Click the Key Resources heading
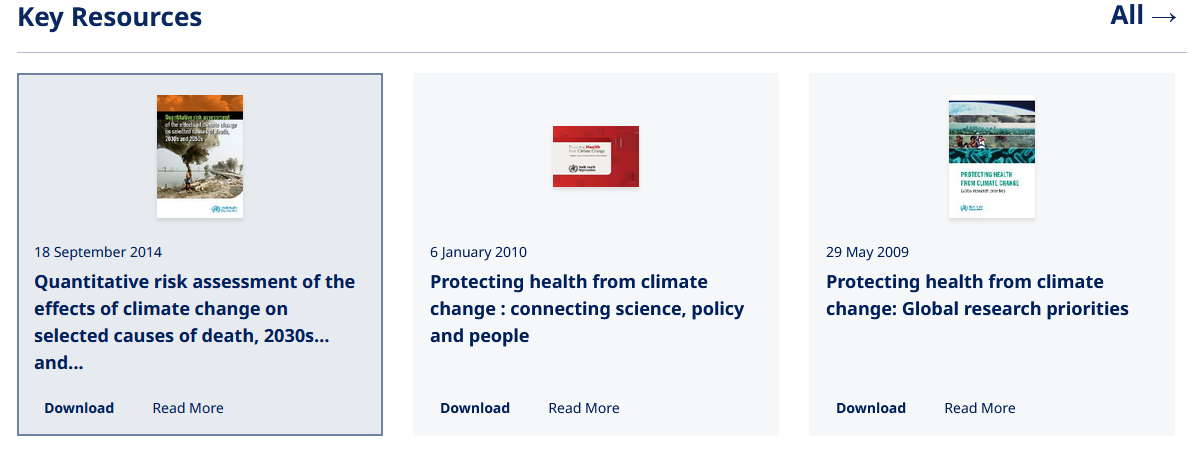The height and width of the screenshot is (456, 1194). pyautogui.click(x=110, y=17)
